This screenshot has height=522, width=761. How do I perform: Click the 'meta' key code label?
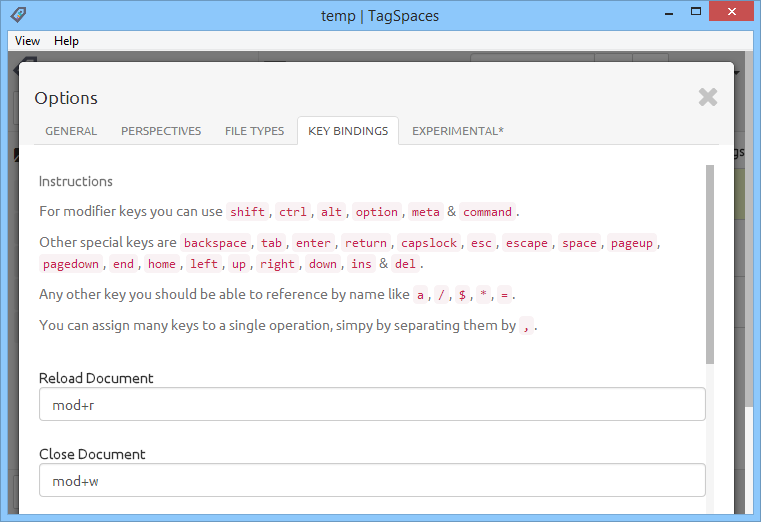click(426, 212)
